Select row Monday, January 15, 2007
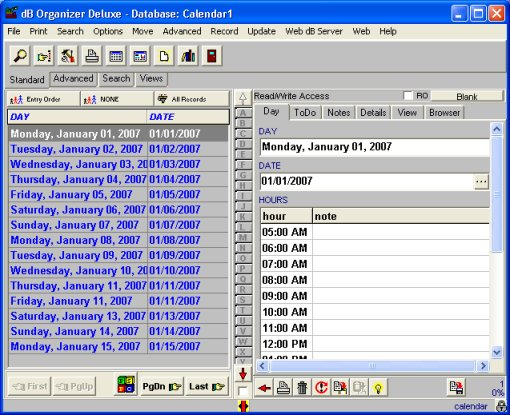This screenshot has width=510, height=415. point(119,346)
